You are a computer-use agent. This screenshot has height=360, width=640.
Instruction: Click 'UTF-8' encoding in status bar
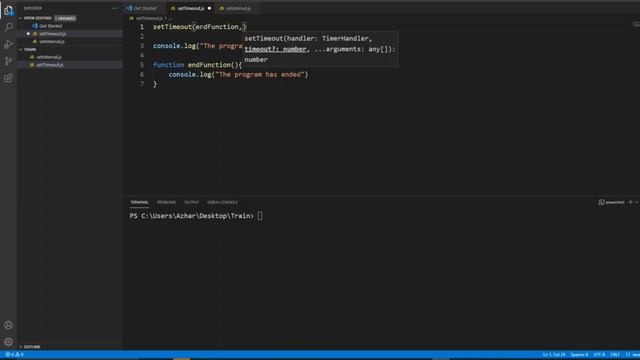599,354
